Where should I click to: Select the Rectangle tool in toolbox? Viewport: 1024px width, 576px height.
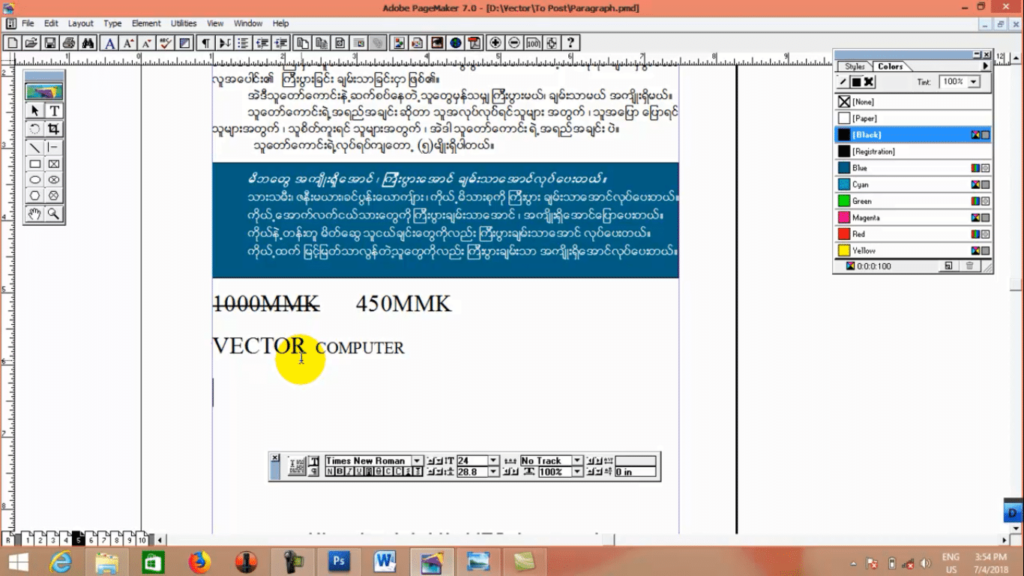pyautogui.click(x=35, y=164)
